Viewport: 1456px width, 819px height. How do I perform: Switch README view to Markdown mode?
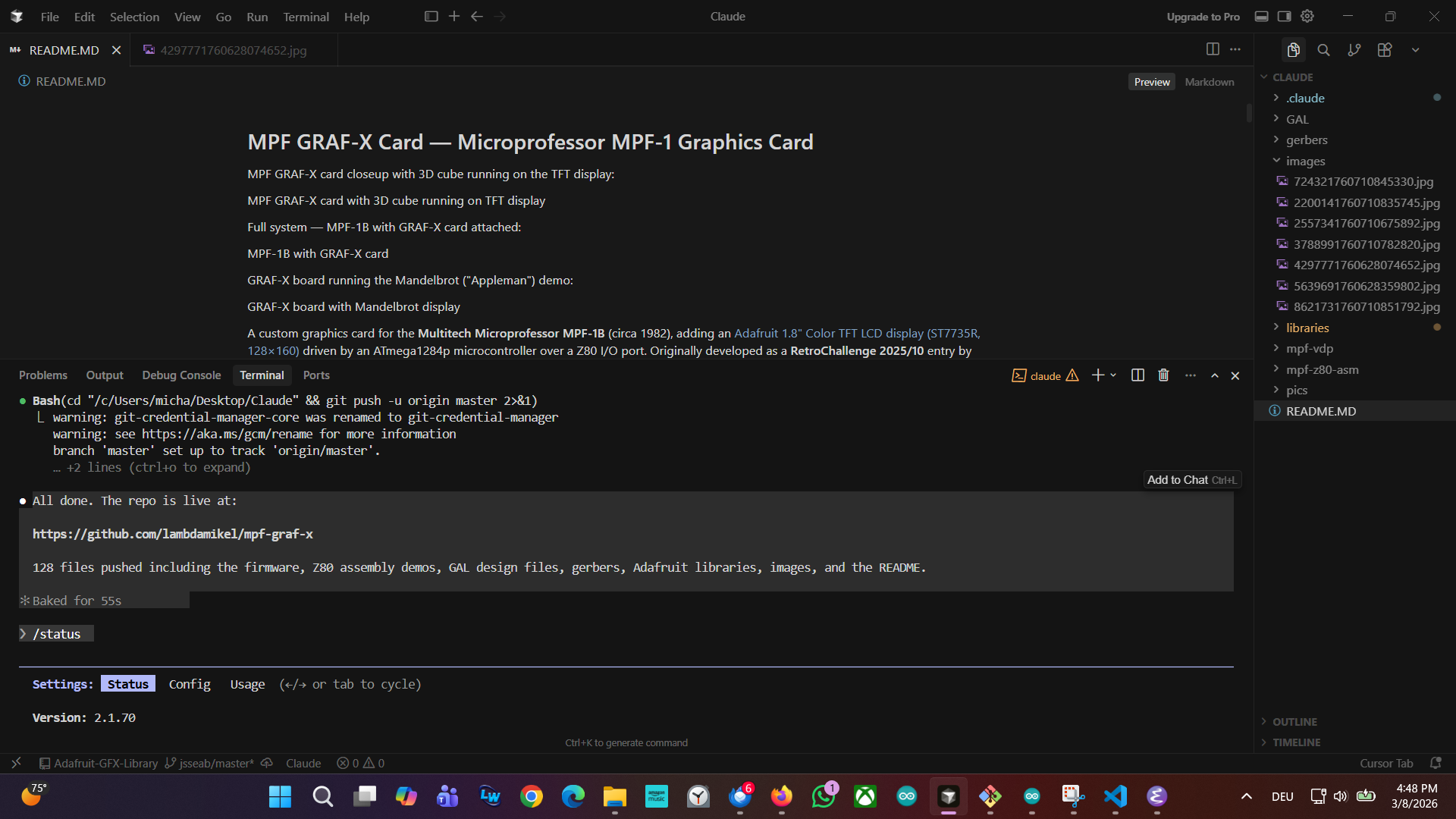point(1209,82)
